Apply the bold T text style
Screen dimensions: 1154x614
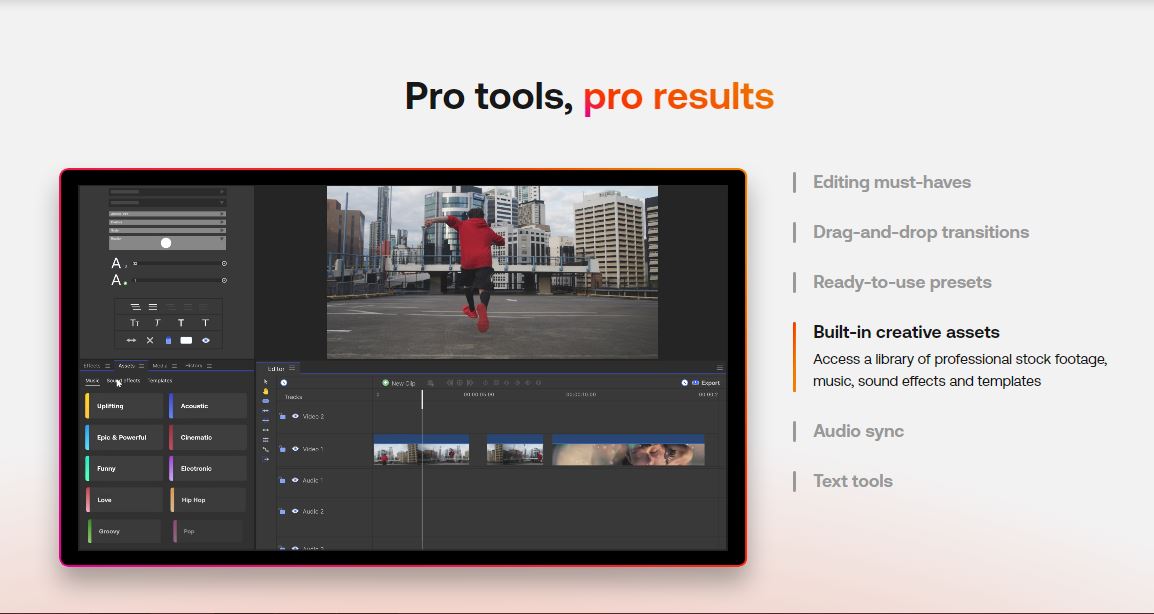point(181,322)
